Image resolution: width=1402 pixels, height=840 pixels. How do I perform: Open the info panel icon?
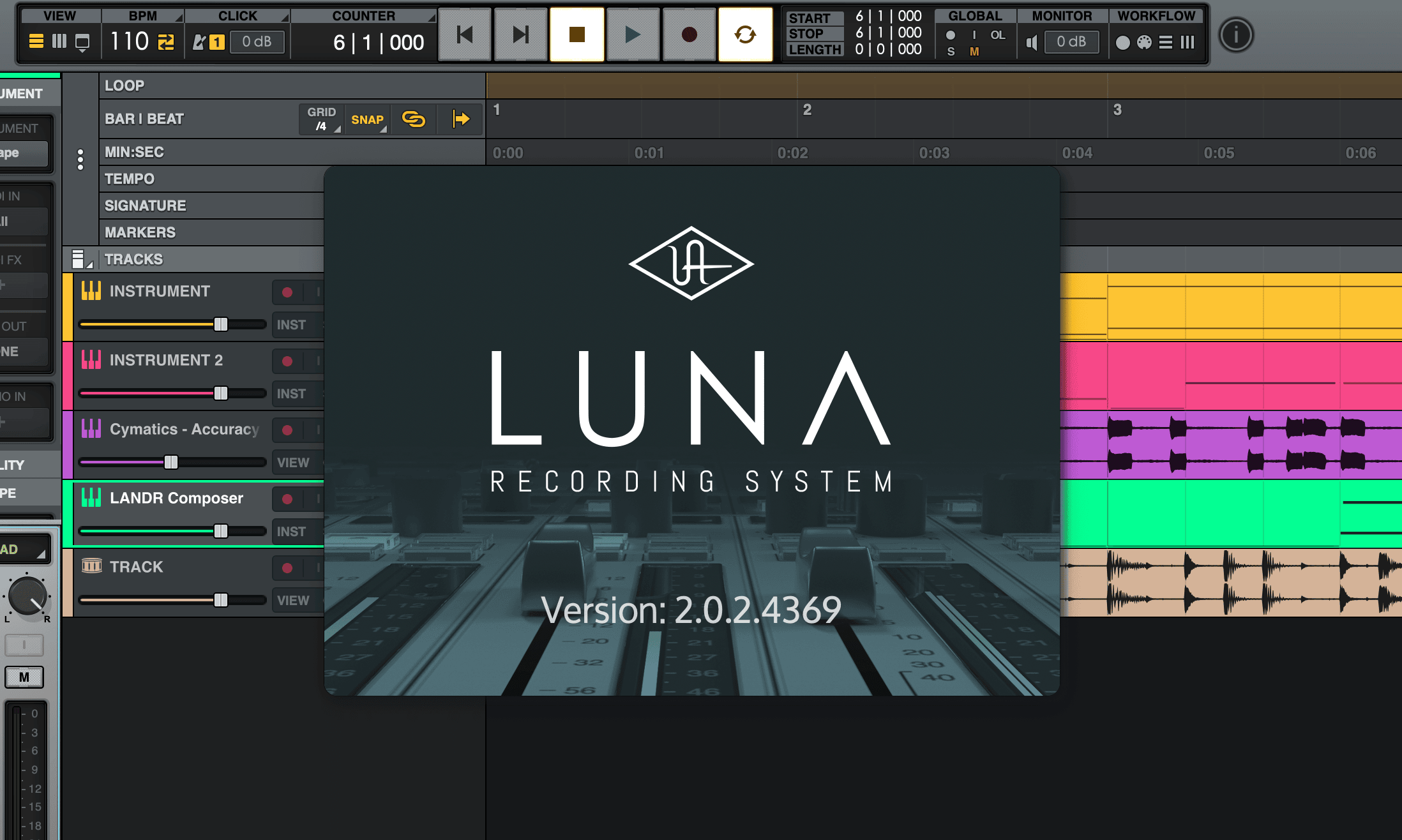tap(1236, 34)
